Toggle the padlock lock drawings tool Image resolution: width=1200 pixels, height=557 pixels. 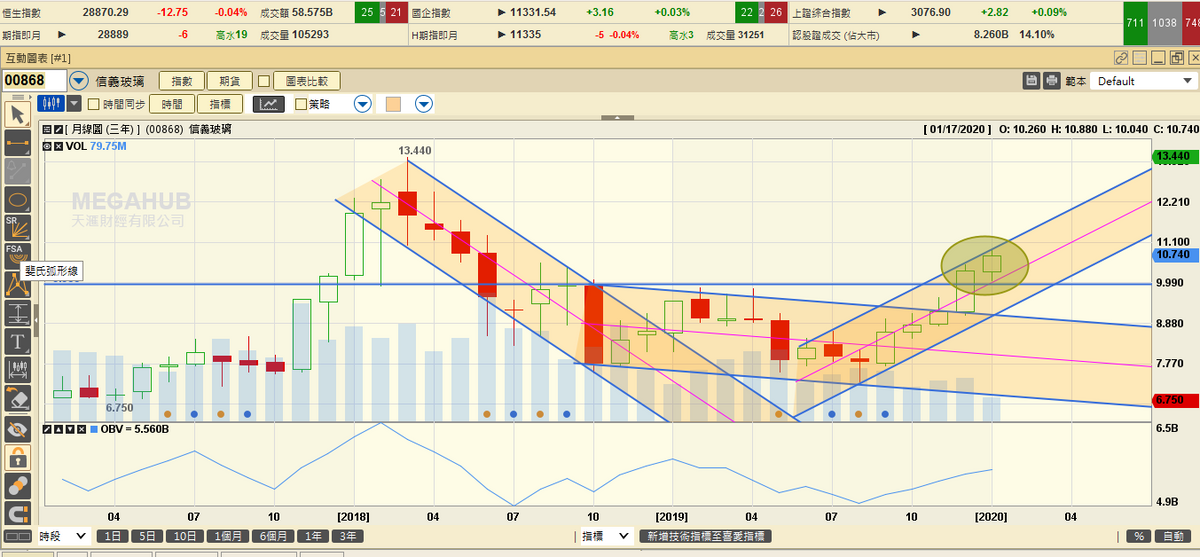(x=17, y=458)
